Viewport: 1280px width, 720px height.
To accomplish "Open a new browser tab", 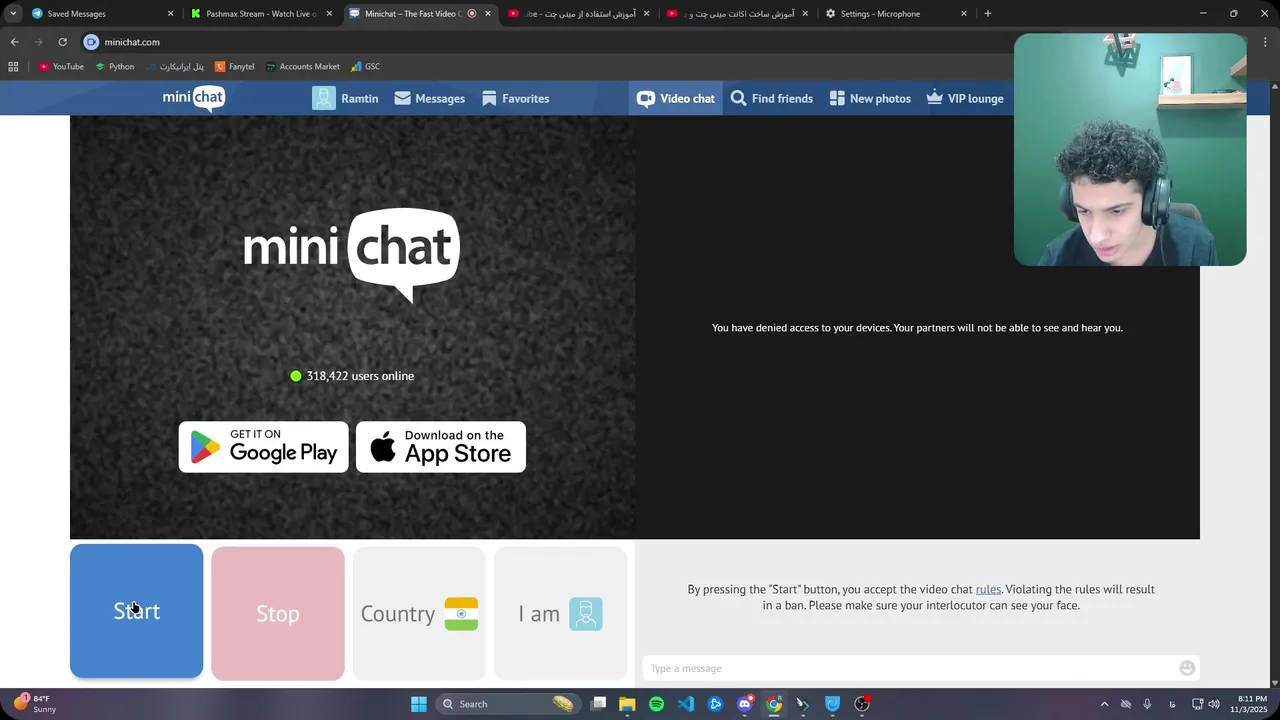I will pyautogui.click(x=988, y=14).
